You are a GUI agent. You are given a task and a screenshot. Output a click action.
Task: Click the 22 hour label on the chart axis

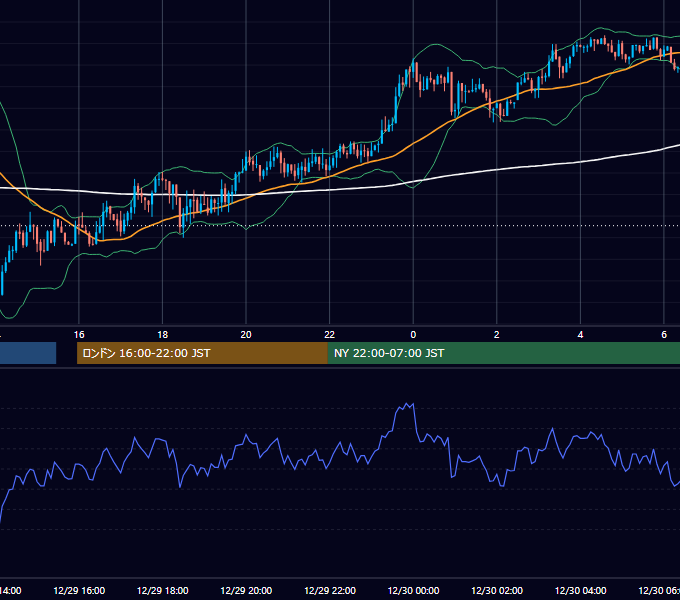(330, 335)
